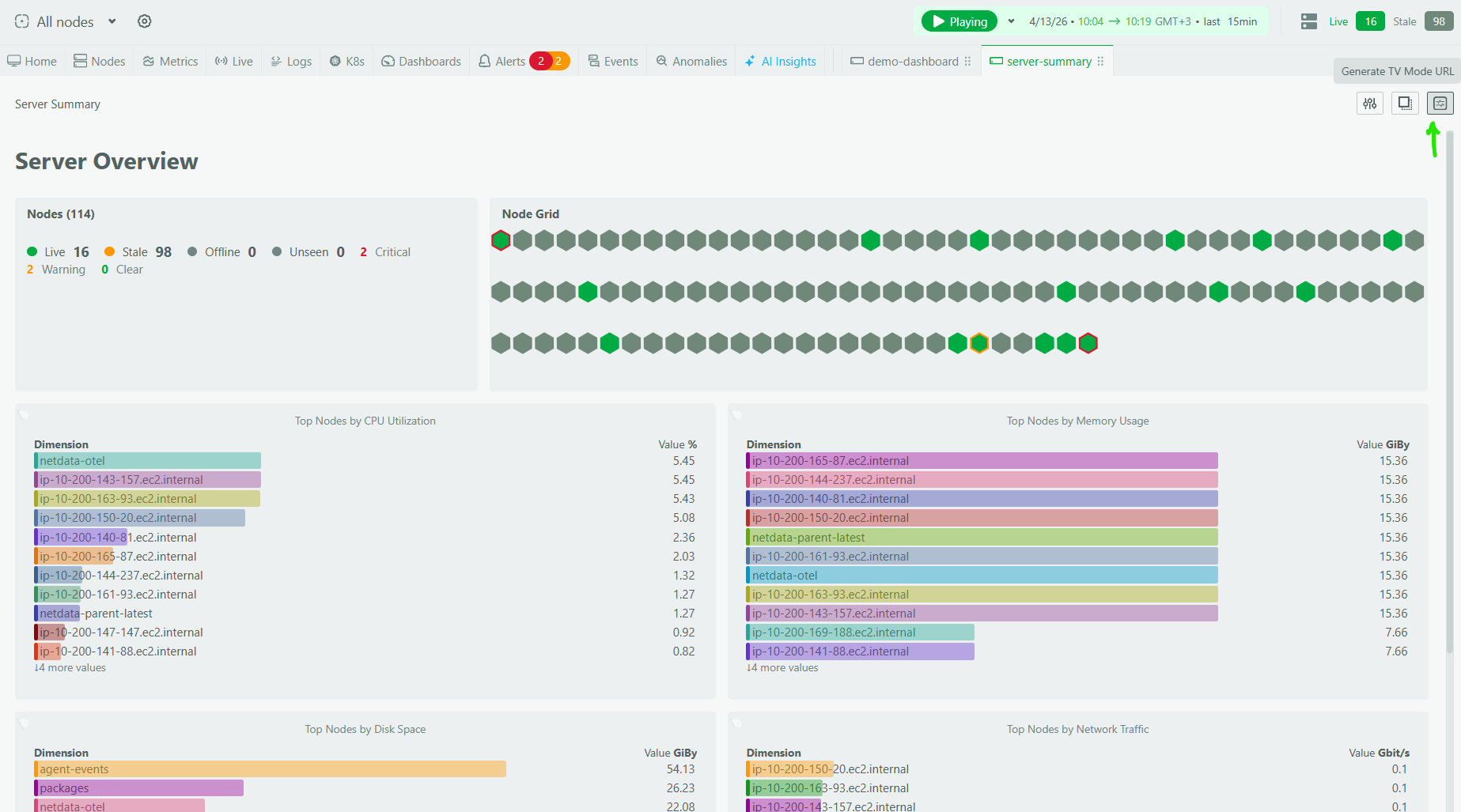Click the AI Insights sparkle icon

tap(749, 60)
